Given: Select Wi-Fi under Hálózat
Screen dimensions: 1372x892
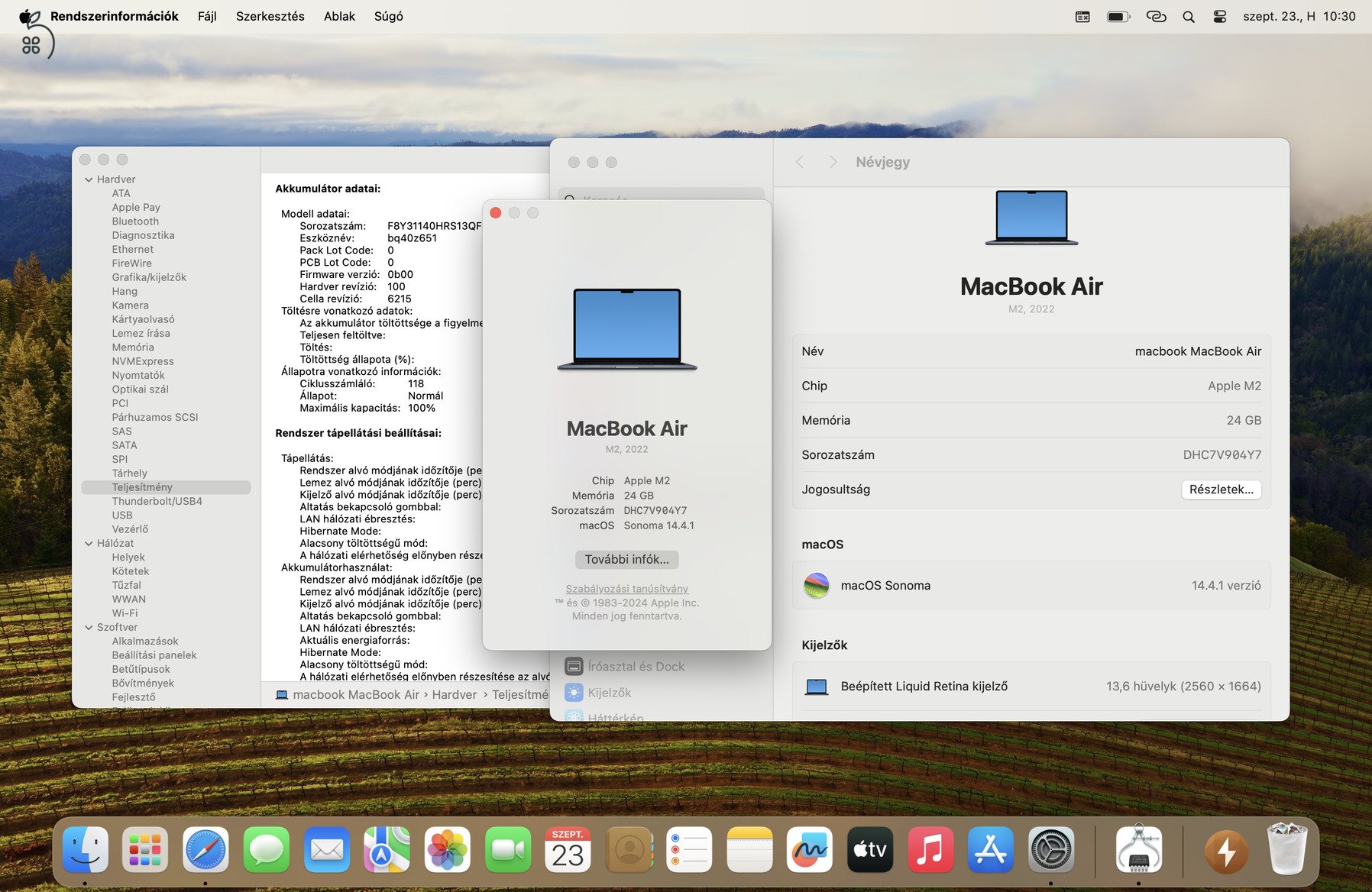Looking at the screenshot, I should [x=125, y=613].
